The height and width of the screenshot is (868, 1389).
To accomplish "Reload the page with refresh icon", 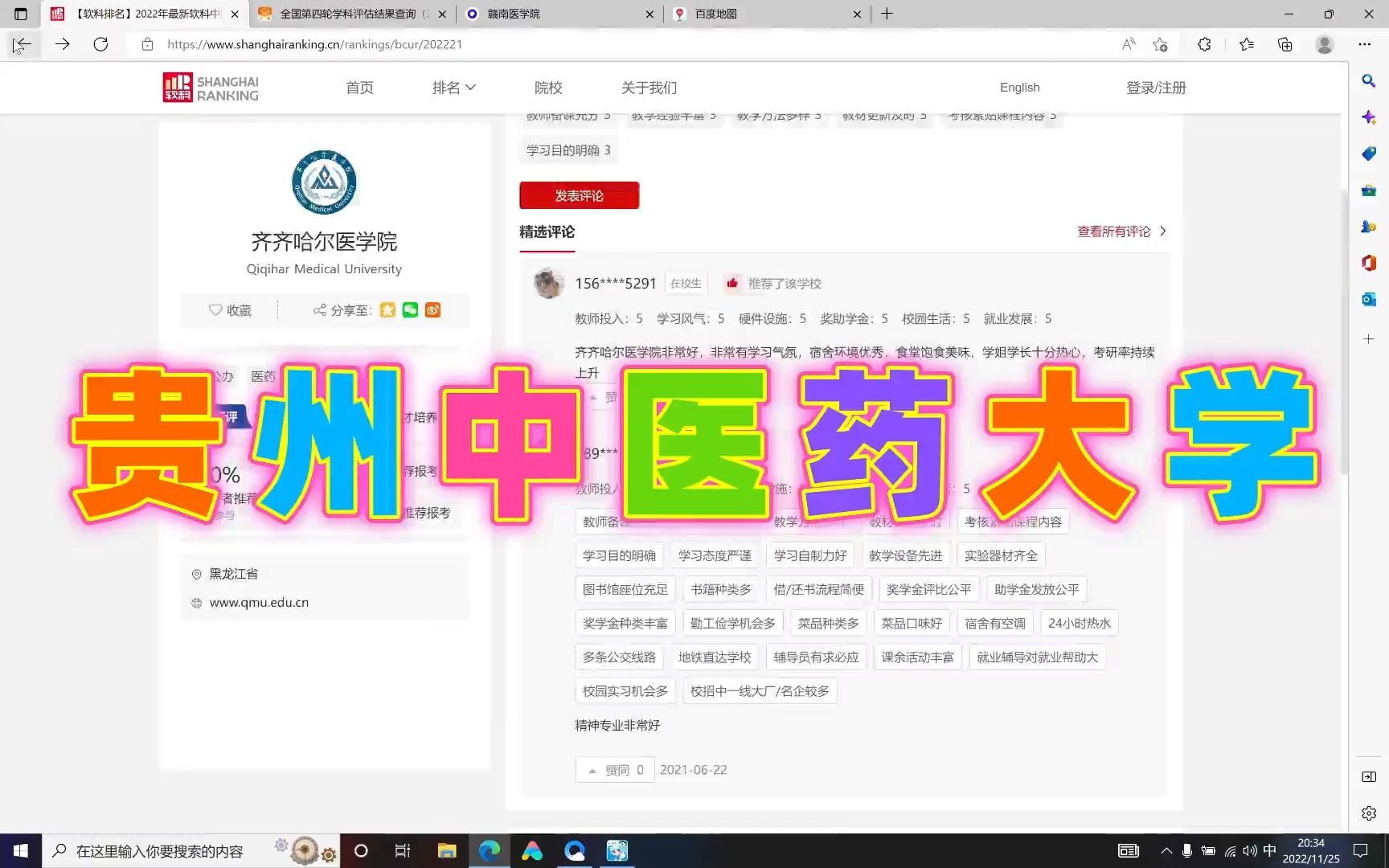I will (x=100, y=44).
